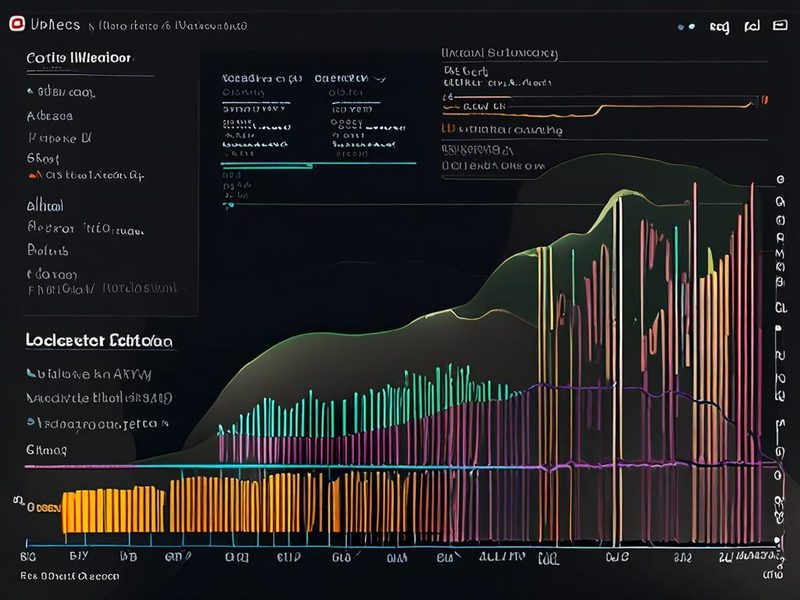The image size is (800, 600).
Task: Click the teal icon beside the "AKYW" item
Action: point(31,373)
